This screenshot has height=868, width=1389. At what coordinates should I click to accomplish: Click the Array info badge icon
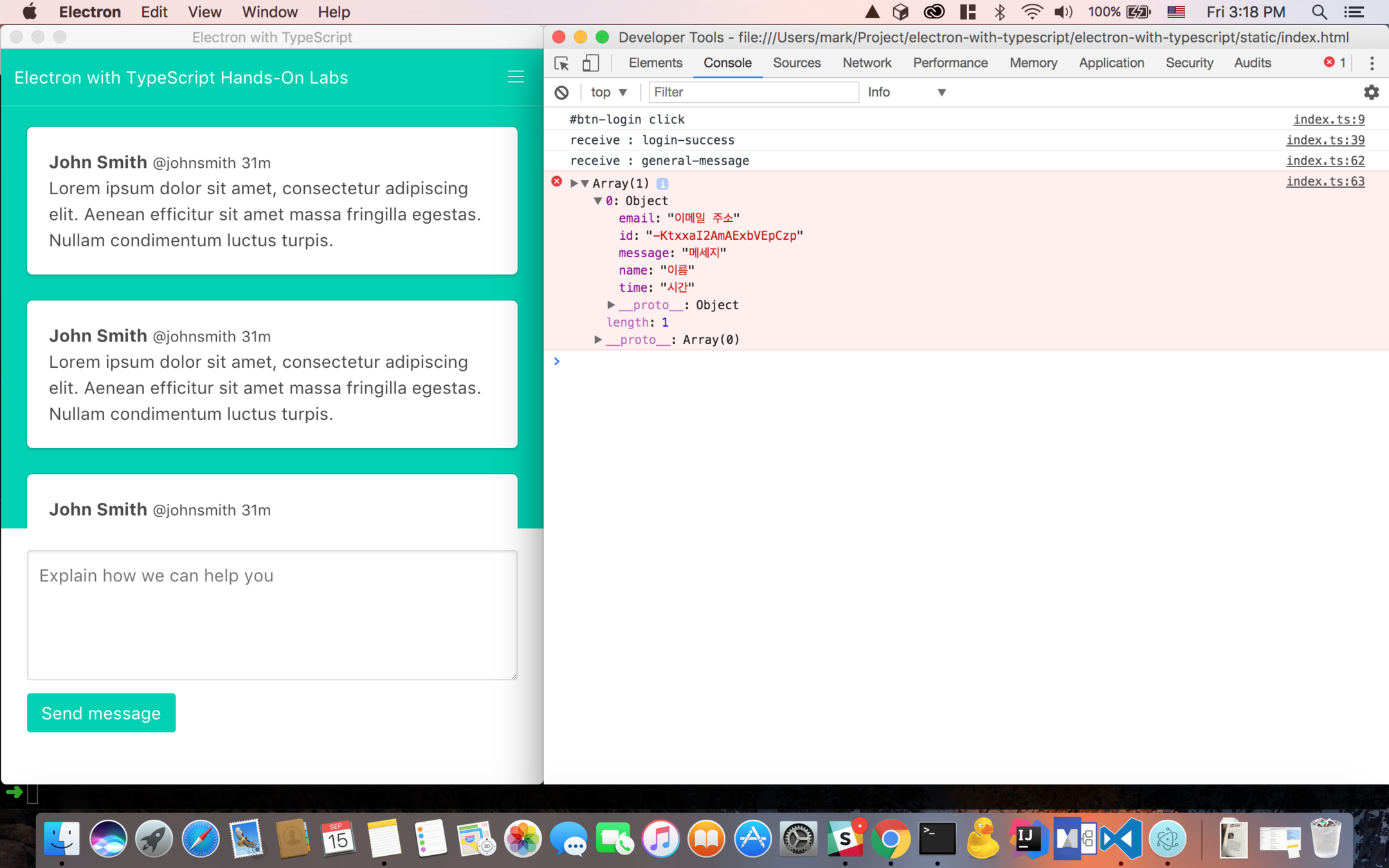pos(662,184)
